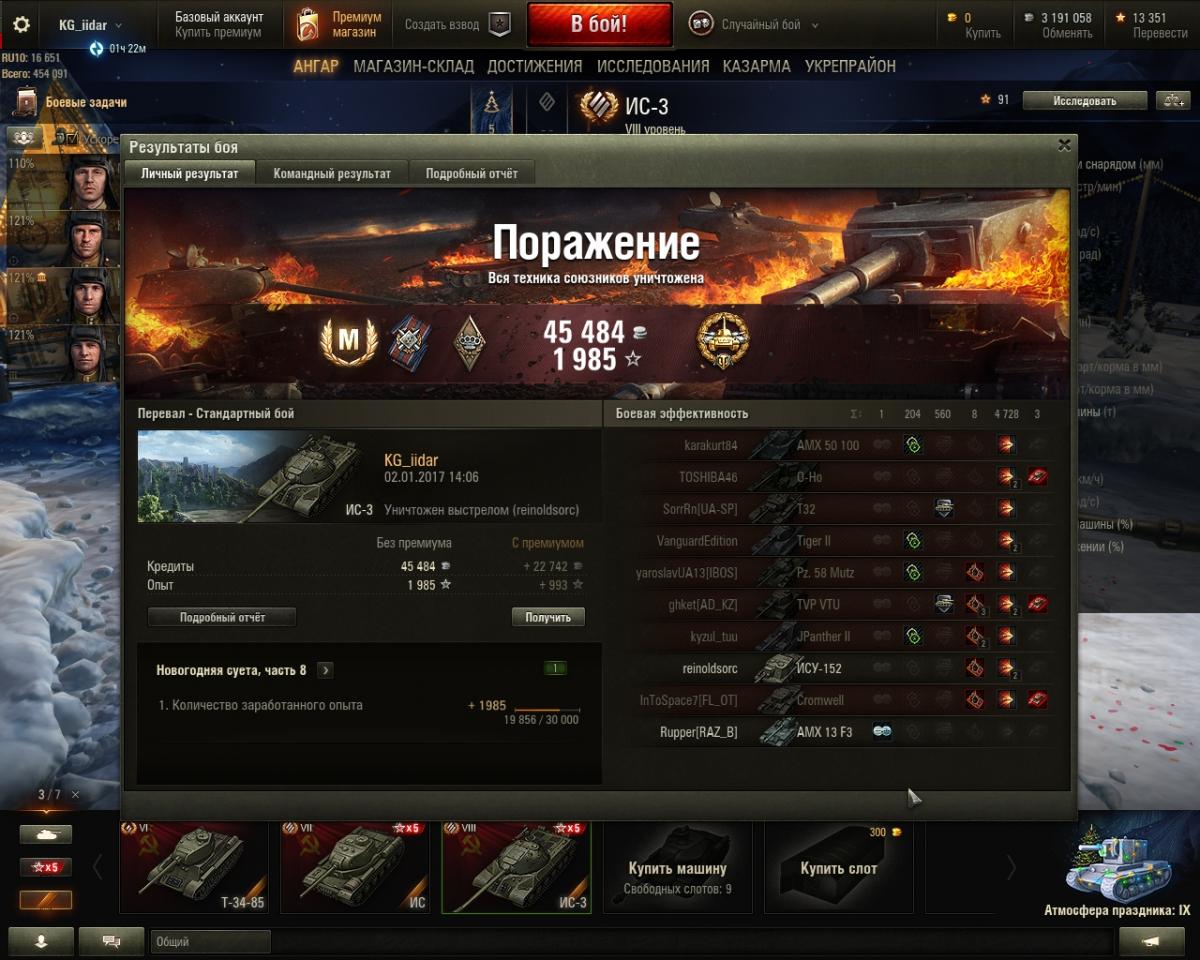
Task: Switch to the Team result tab
Action: pos(332,173)
